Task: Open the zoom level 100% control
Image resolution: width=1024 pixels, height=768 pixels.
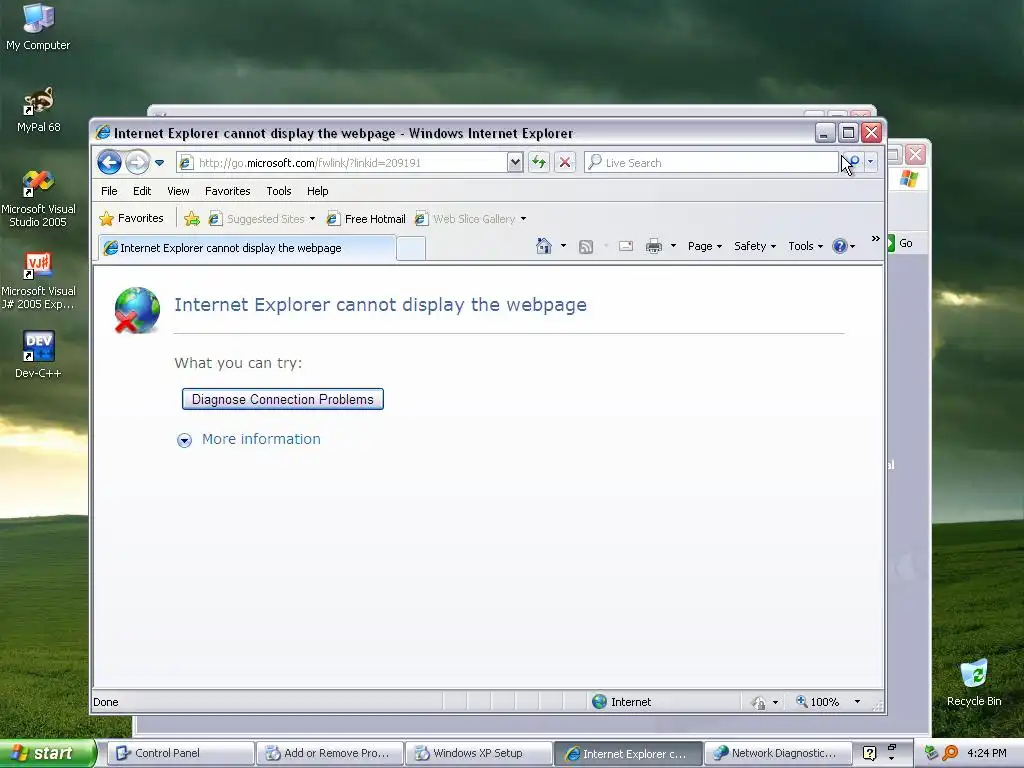Action: pos(818,702)
